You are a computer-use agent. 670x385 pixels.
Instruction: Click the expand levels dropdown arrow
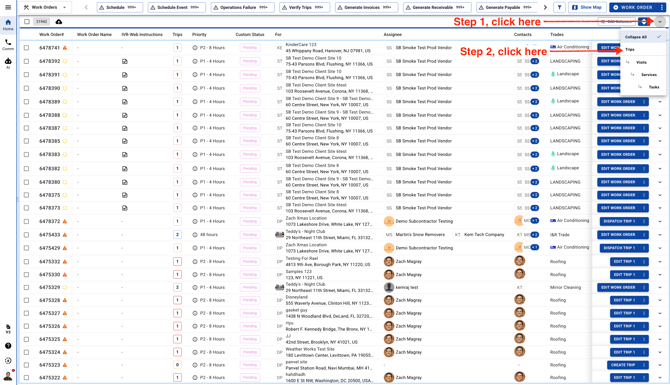point(660,22)
